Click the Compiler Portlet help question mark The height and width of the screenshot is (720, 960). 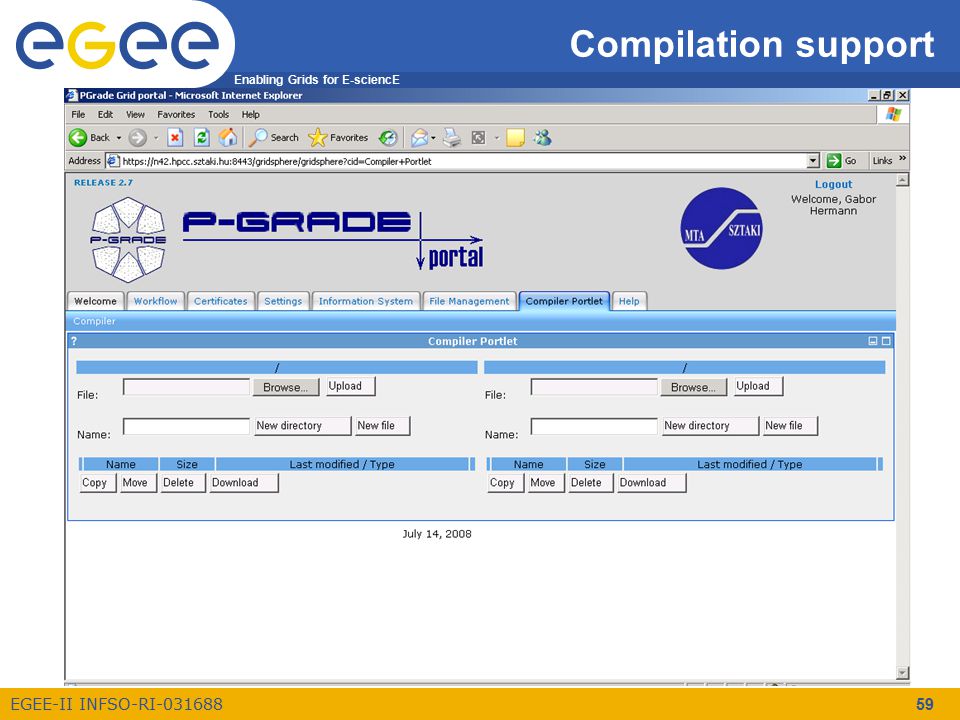(x=74, y=341)
